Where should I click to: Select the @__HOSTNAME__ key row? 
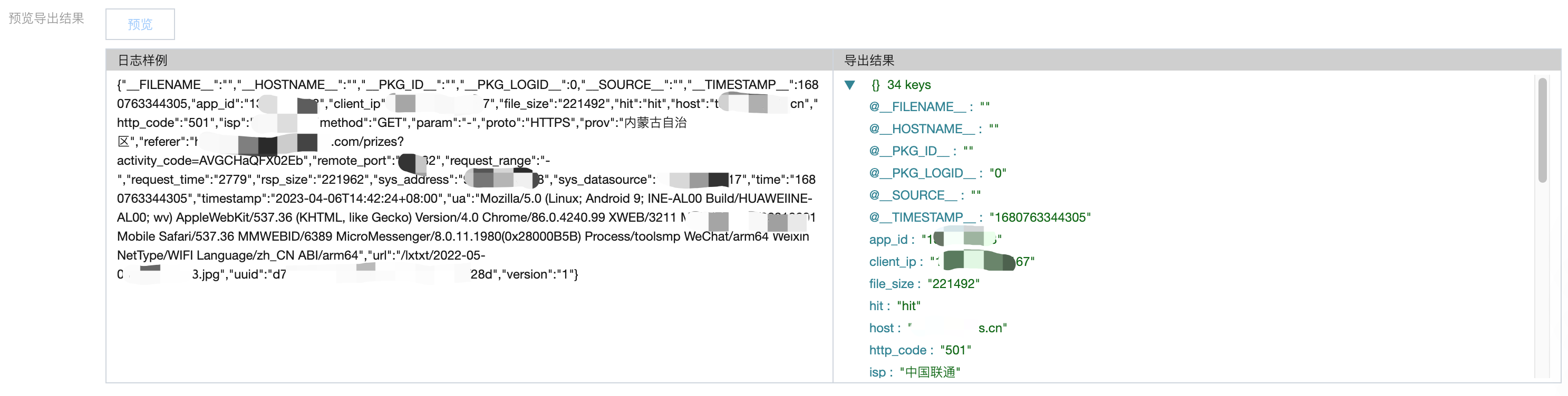click(934, 129)
